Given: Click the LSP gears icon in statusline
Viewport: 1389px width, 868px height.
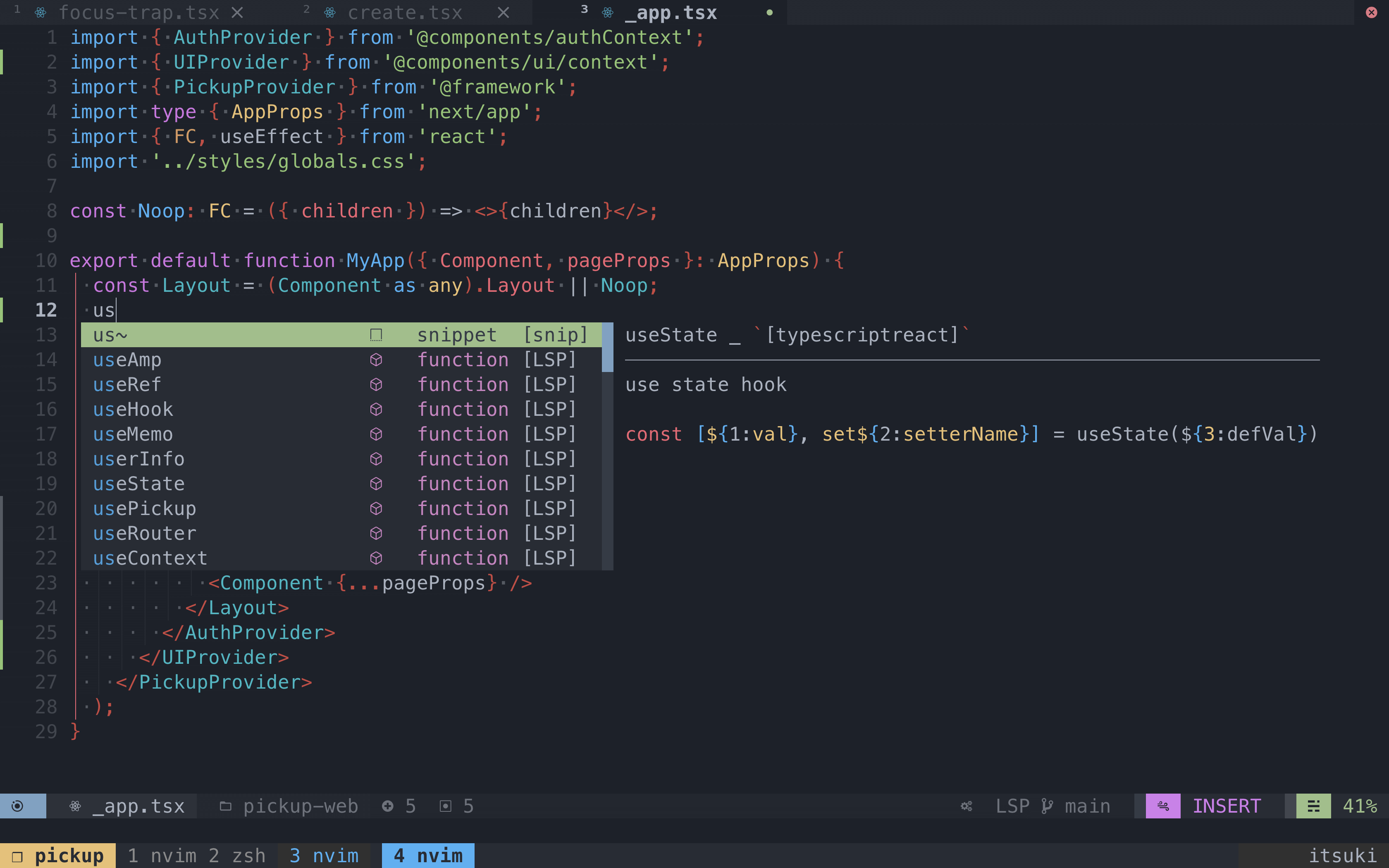Looking at the screenshot, I should 967,806.
